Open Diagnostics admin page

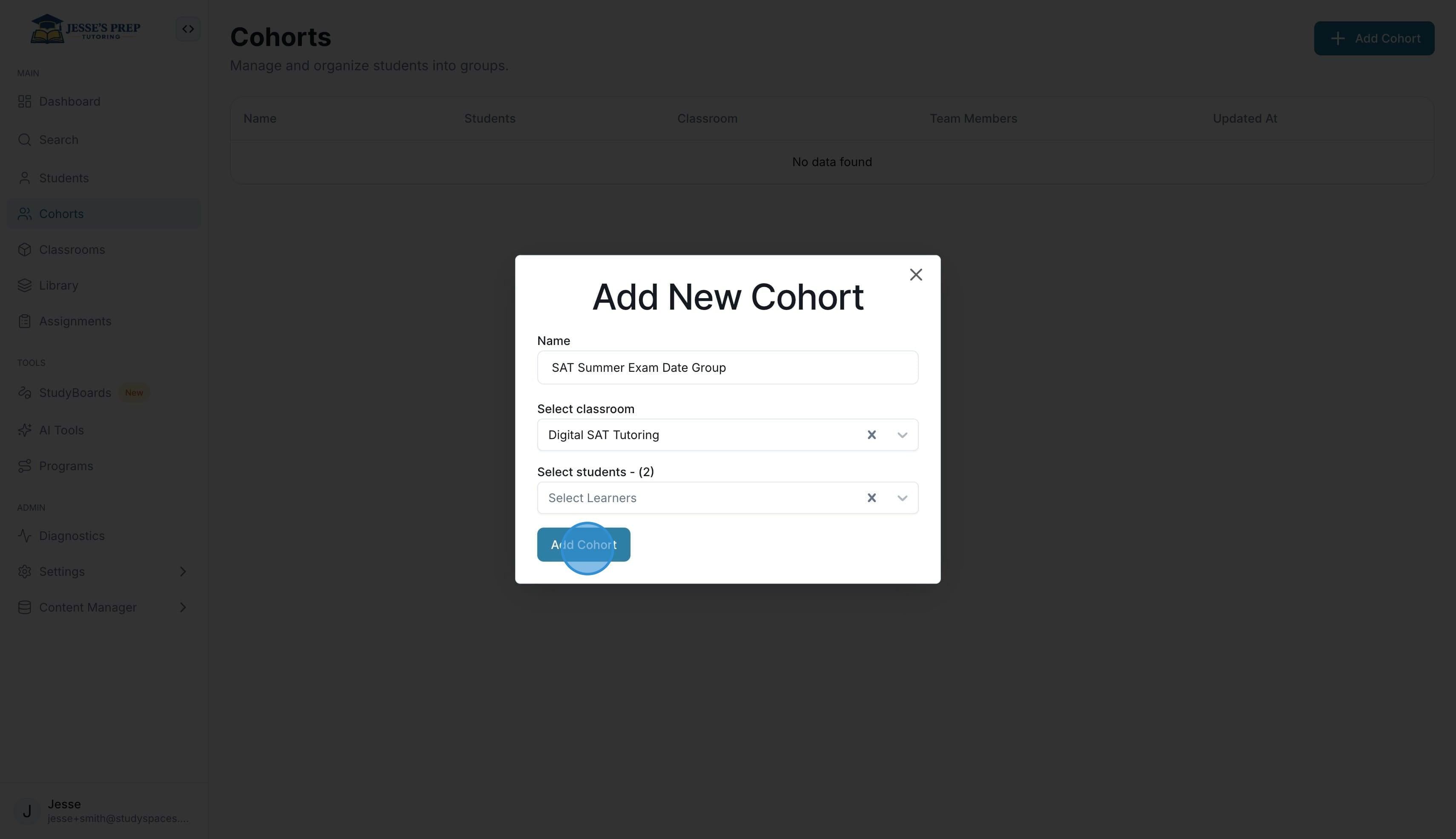[72, 536]
